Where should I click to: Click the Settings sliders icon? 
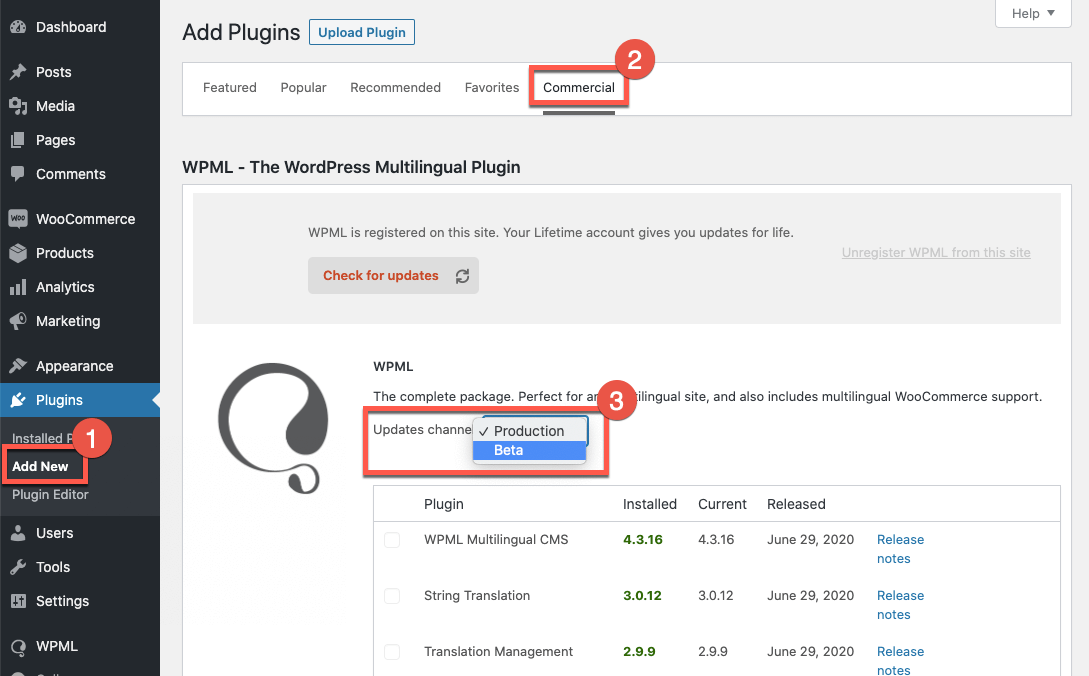tap(18, 601)
